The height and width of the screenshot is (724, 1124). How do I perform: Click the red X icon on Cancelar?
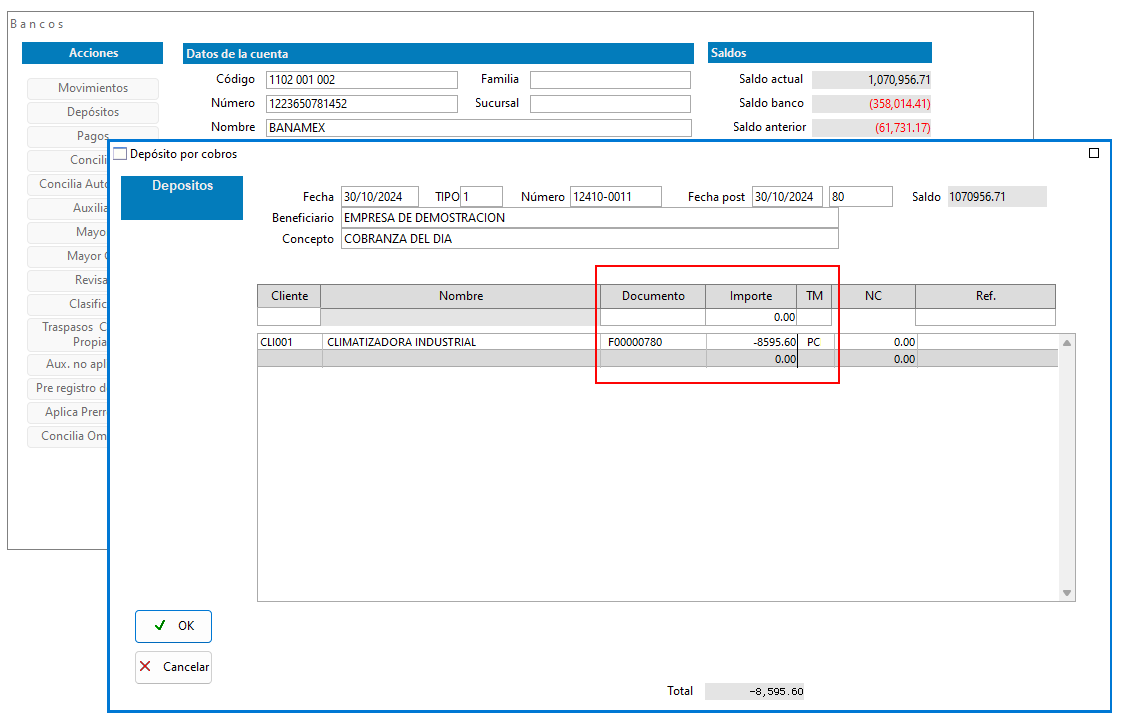click(x=145, y=666)
